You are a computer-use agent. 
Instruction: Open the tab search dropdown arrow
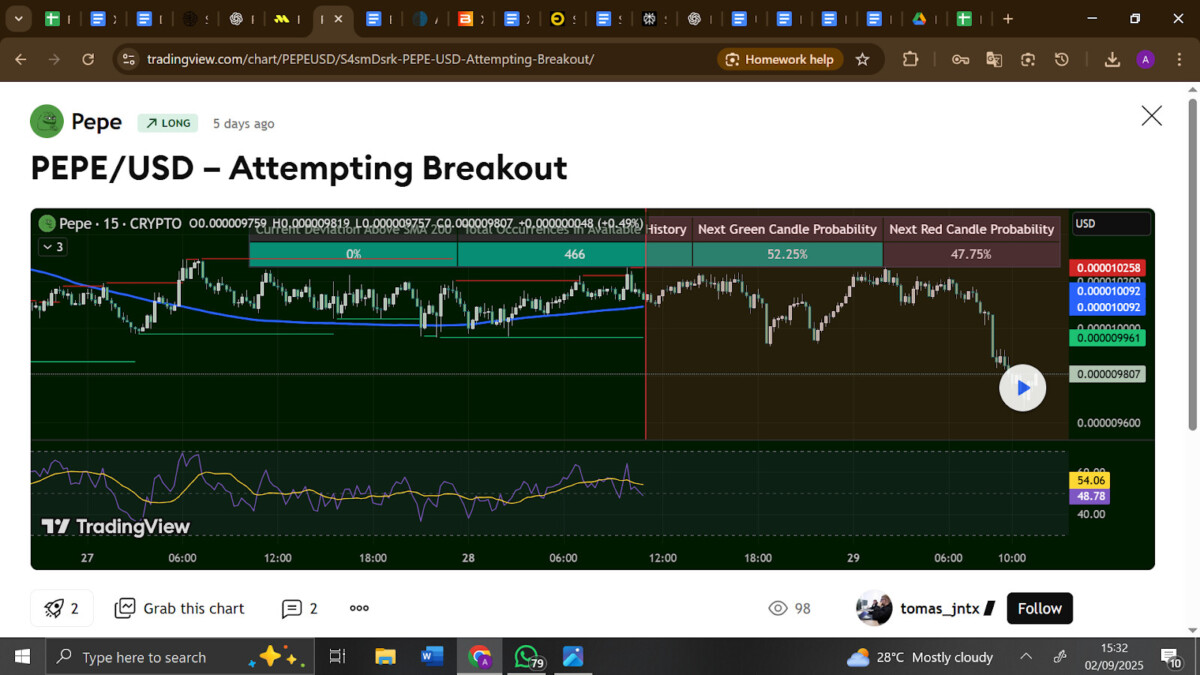click(x=18, y=18)
